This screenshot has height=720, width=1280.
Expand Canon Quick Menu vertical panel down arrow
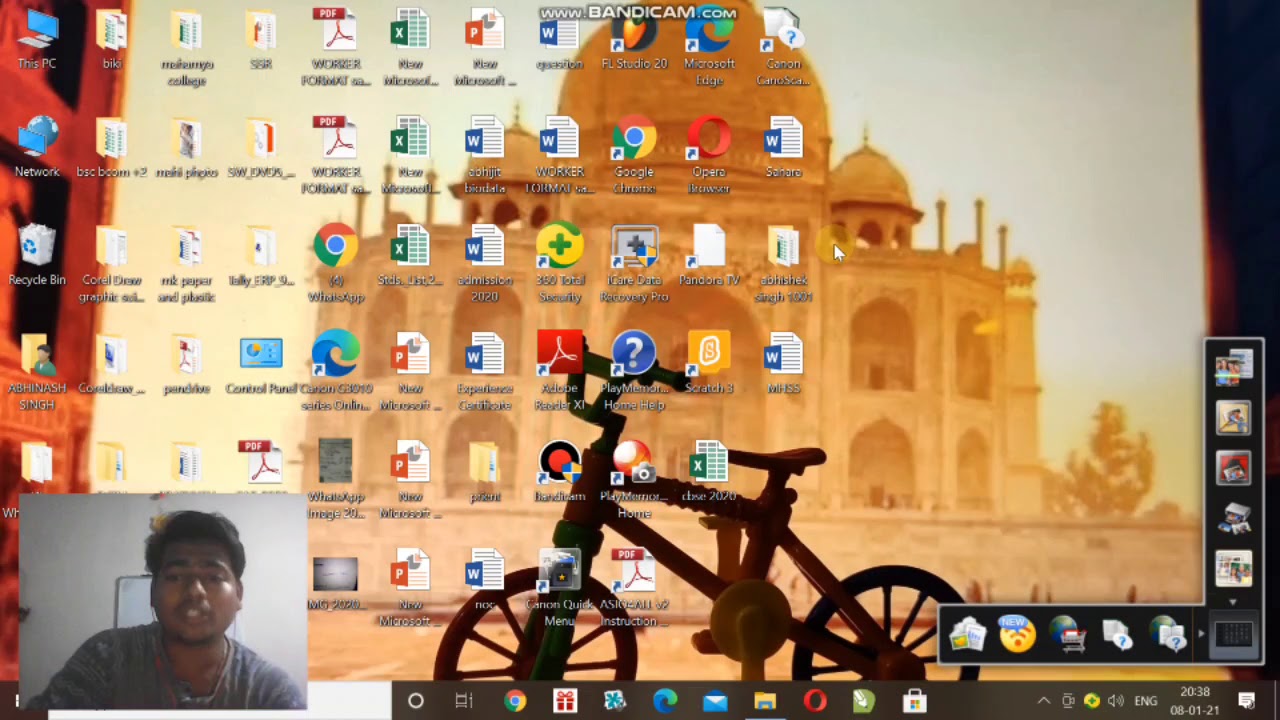(1233, 601)
